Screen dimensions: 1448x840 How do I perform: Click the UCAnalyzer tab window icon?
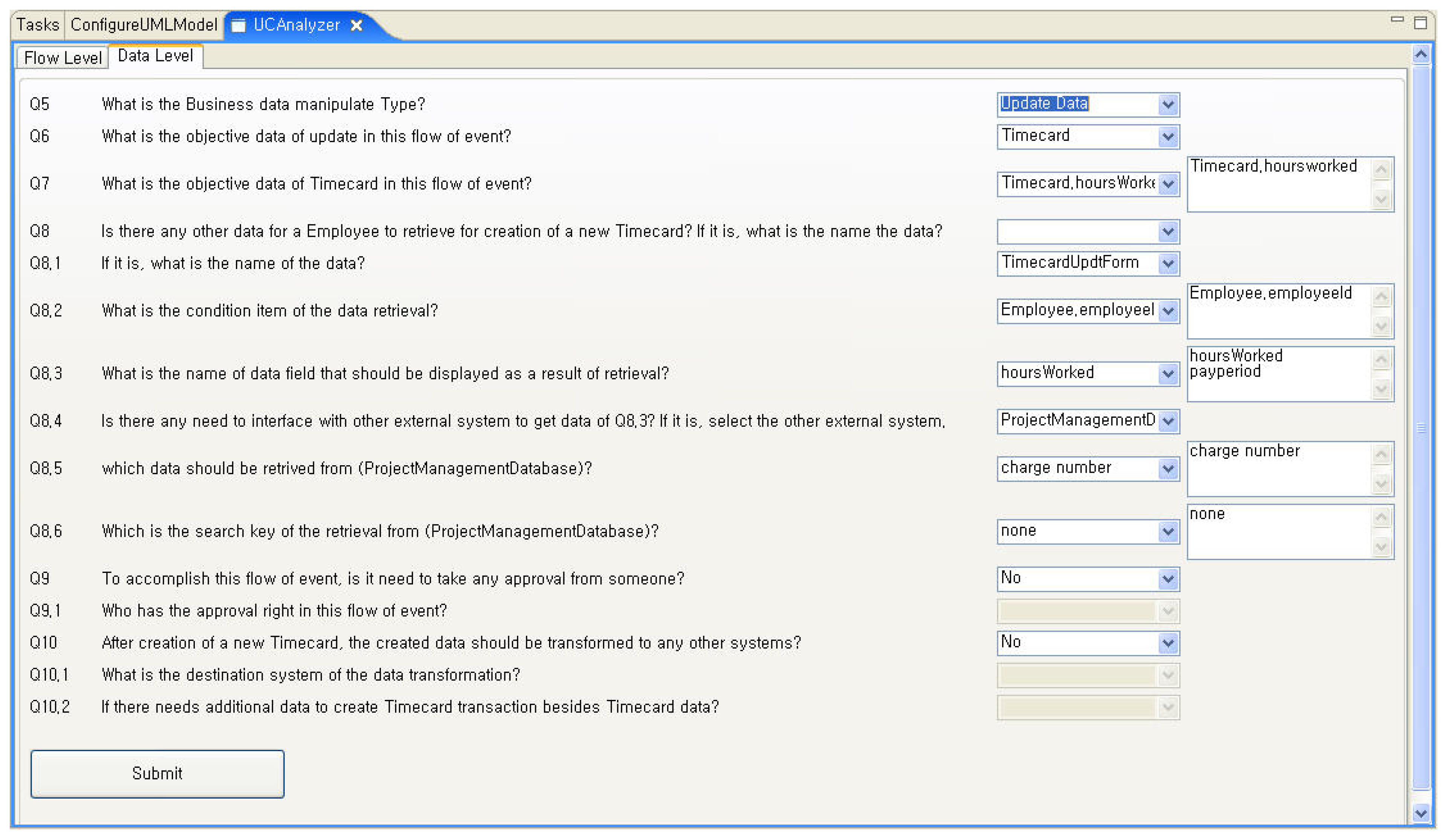click(x=239, y=25)
